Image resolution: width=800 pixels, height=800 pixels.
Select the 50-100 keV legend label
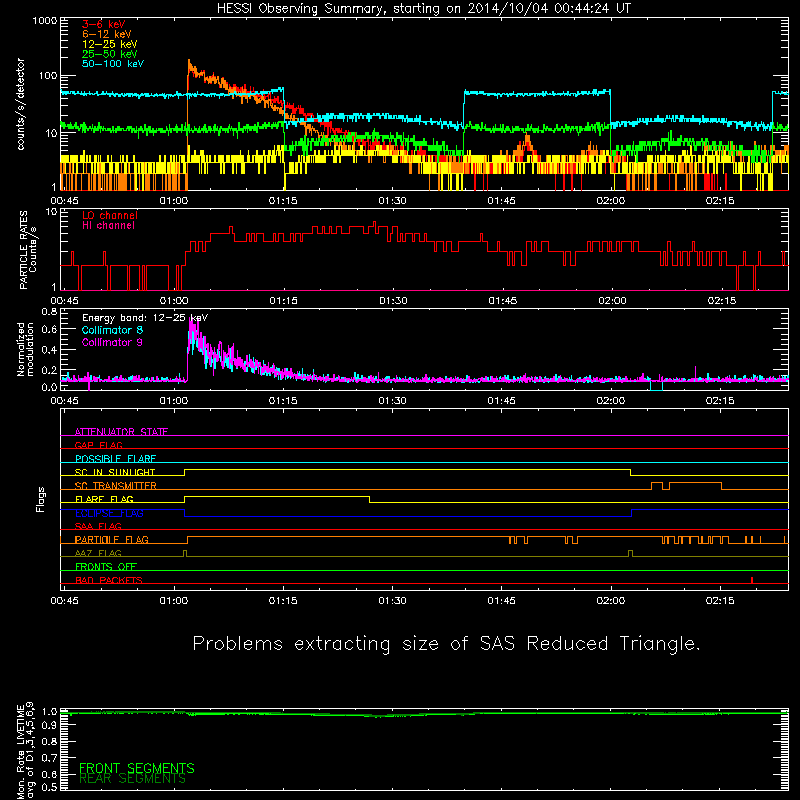113,64
